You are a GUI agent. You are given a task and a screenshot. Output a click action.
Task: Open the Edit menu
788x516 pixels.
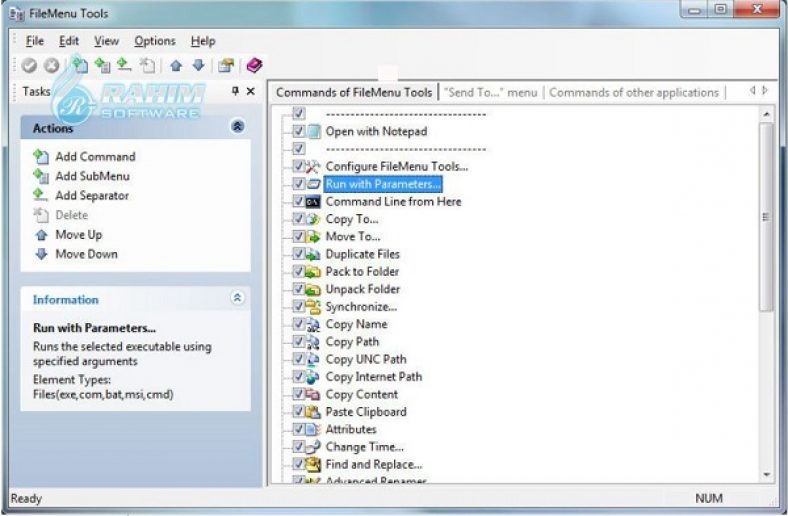[x=69, y=41]
